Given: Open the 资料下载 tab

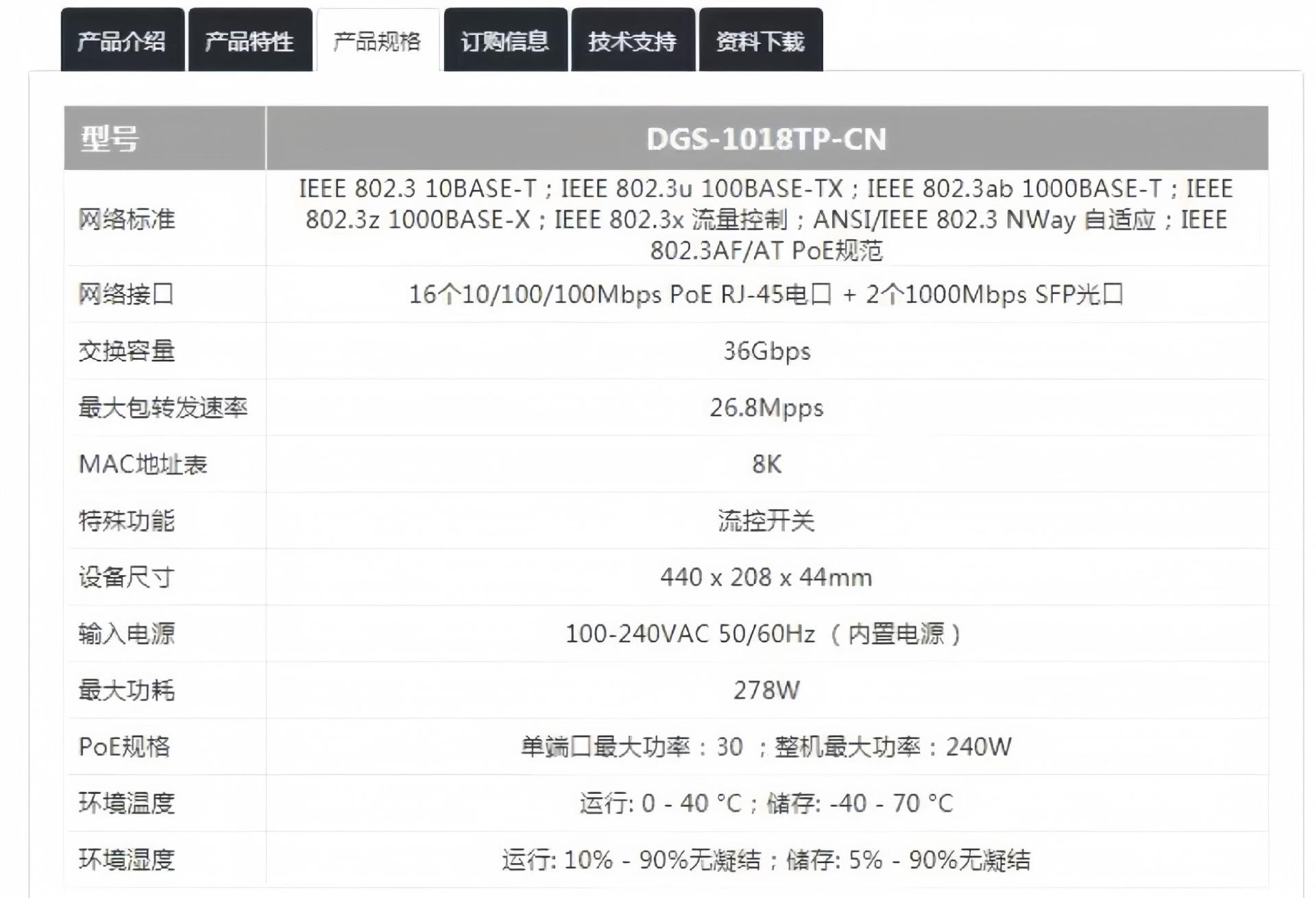Looking at the screenshot, I should pyautogui.click(x=761, y=40).
